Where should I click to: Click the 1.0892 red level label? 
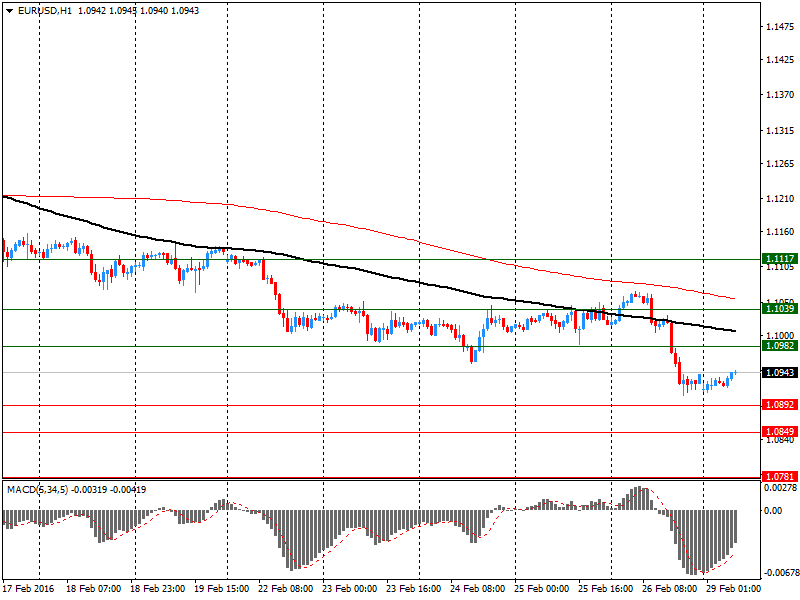pos(780,405)
